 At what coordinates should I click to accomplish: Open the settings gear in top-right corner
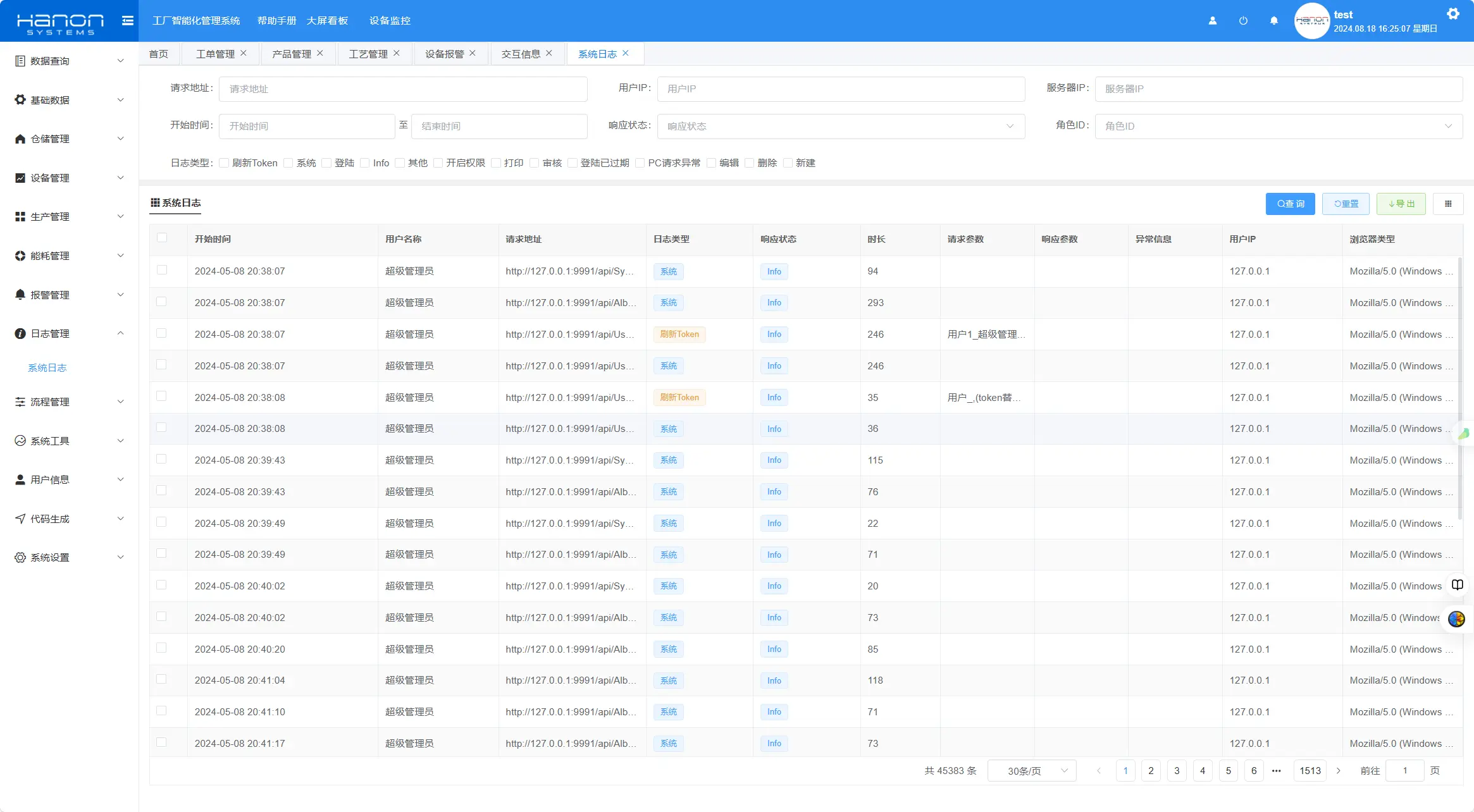pyautogui.click(x=1453, y=14)
